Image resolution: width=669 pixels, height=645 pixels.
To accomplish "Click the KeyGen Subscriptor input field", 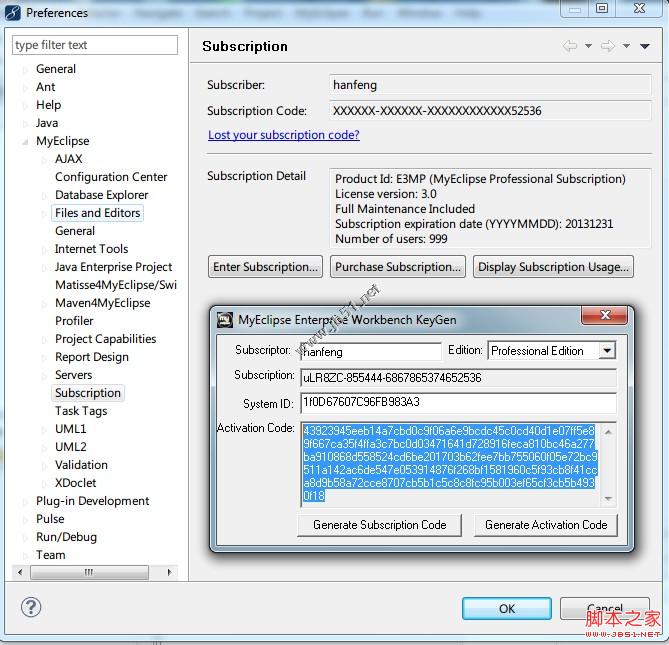I will pos(370,352).
